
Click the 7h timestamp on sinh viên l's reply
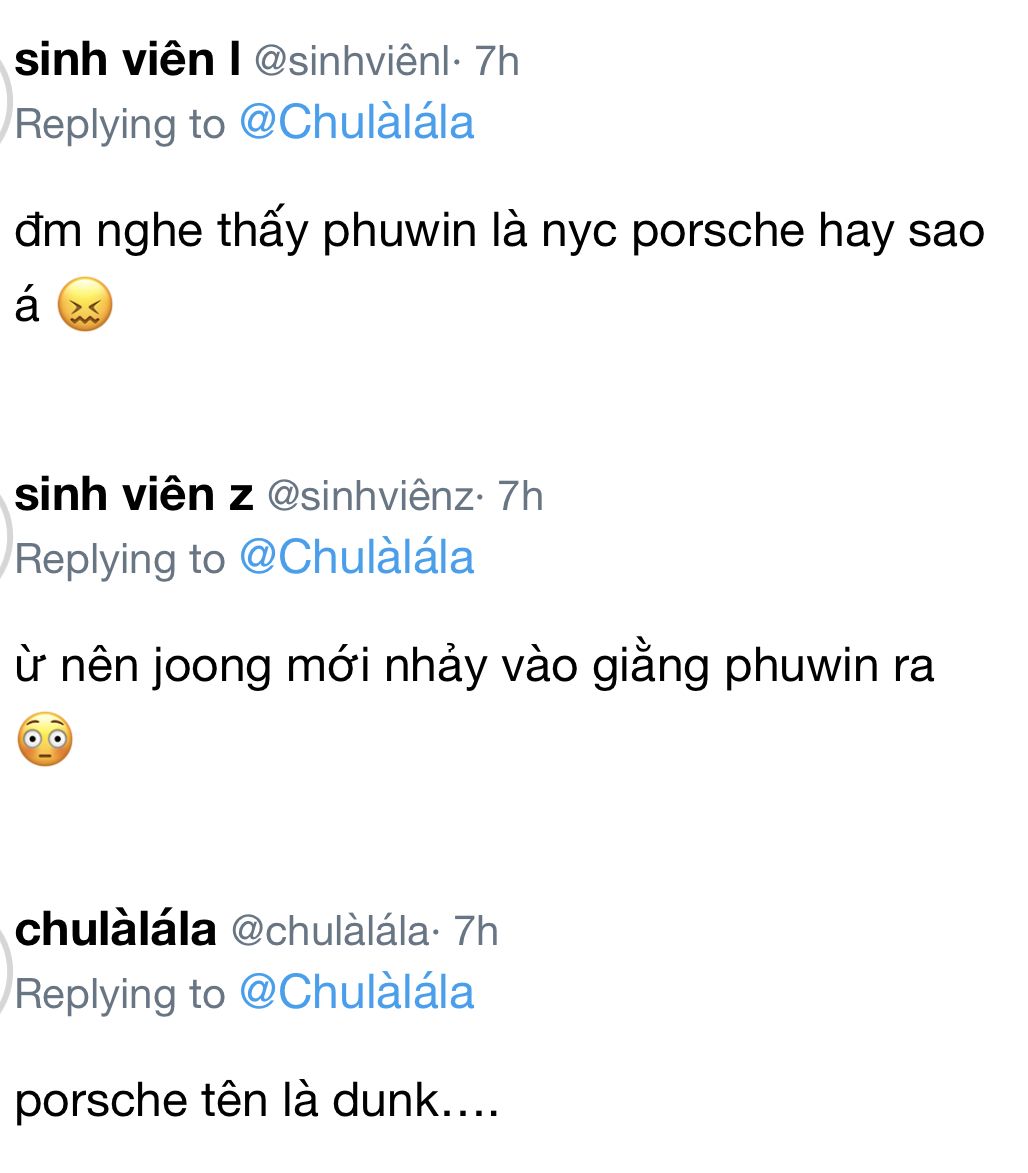(496, 62)
